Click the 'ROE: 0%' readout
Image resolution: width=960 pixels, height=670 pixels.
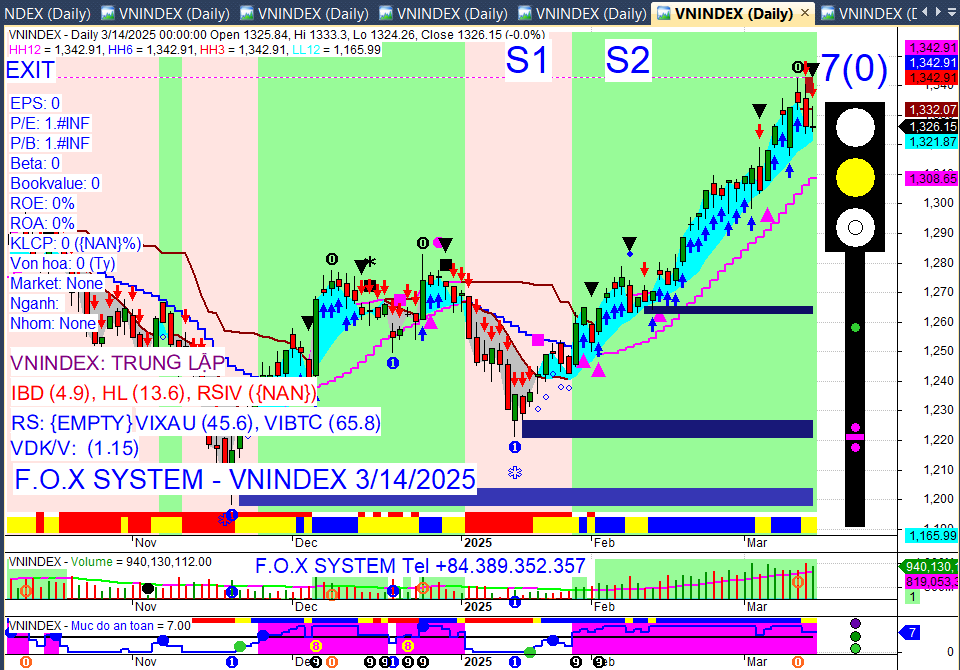42,203
